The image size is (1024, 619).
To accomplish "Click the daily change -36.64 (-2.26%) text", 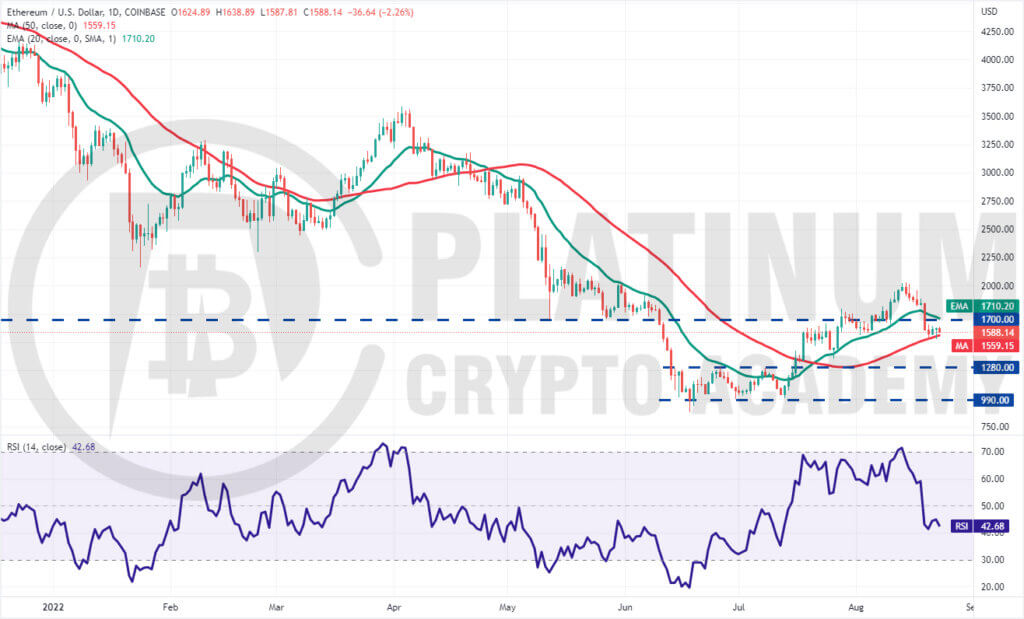I will tap(381, 12).
